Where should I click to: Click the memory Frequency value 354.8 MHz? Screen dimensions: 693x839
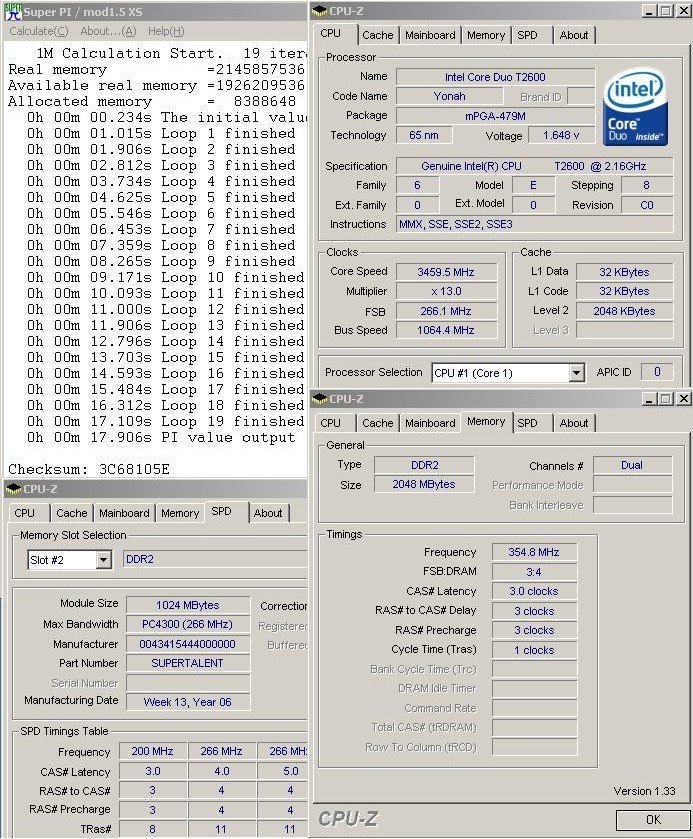point(534,552)
